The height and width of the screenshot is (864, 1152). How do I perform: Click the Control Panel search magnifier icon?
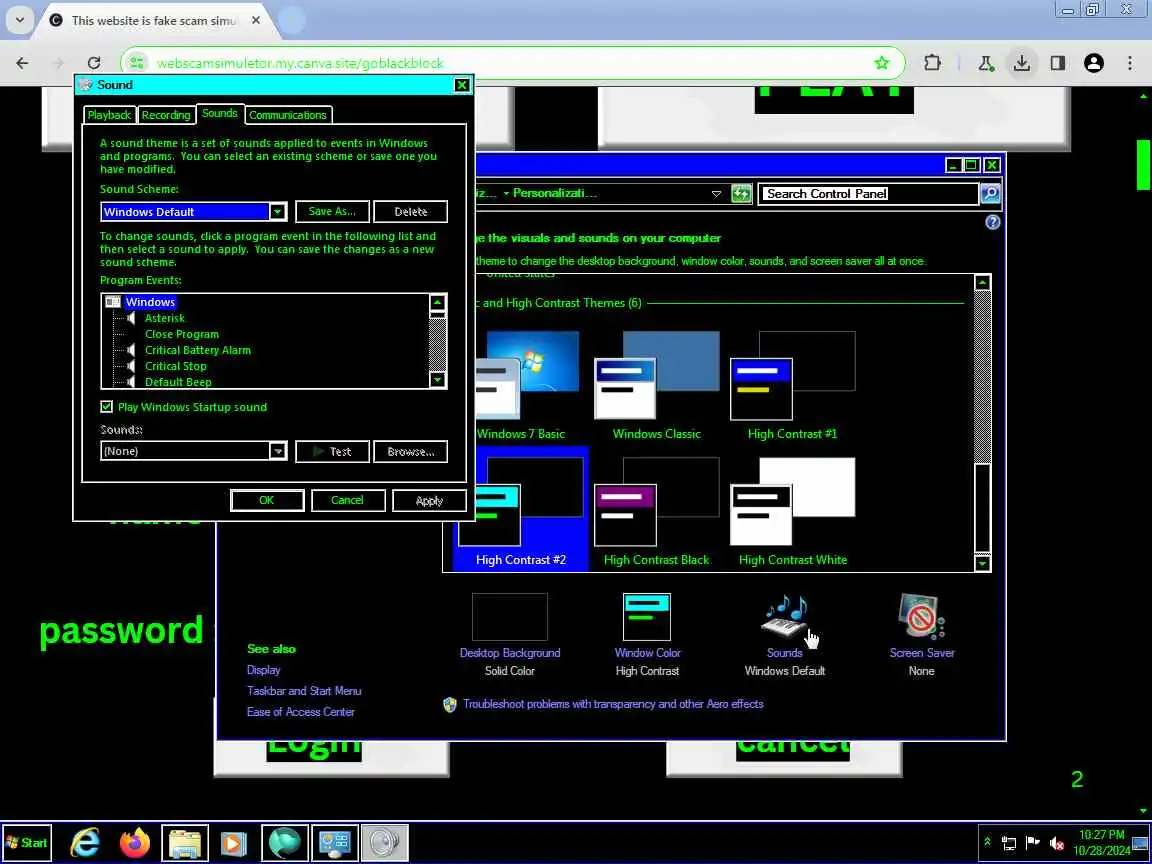click(x=990, y=193)
